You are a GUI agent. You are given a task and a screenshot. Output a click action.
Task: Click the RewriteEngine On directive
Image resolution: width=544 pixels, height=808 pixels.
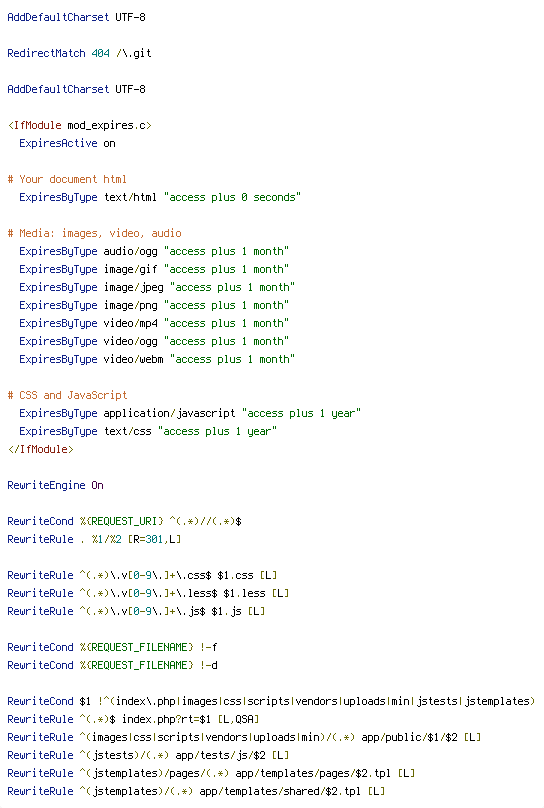(x=56, y=485)
